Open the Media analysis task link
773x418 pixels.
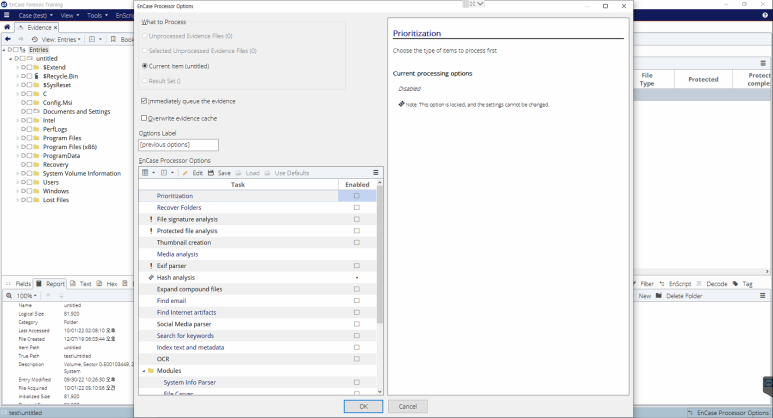[x=177, y=254]
